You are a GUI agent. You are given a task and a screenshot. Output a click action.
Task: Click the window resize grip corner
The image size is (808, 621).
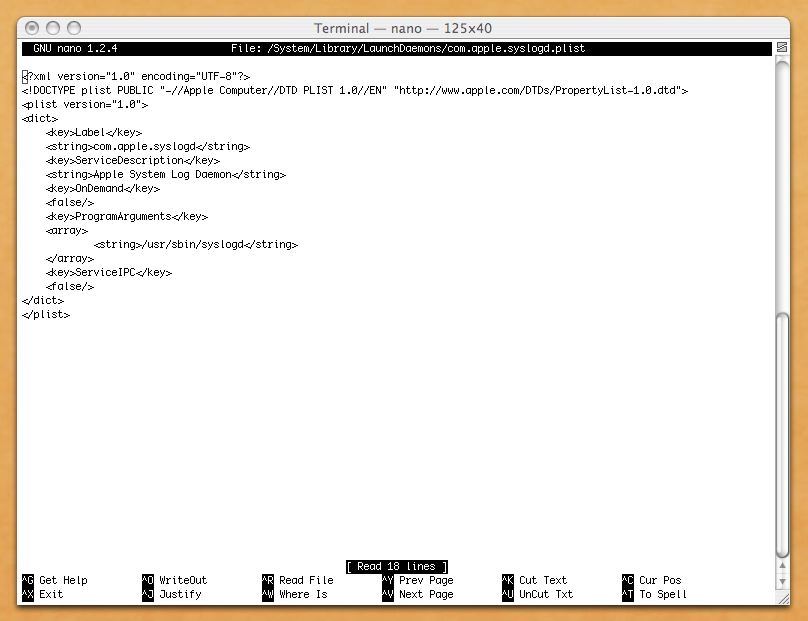pos(783,599)
